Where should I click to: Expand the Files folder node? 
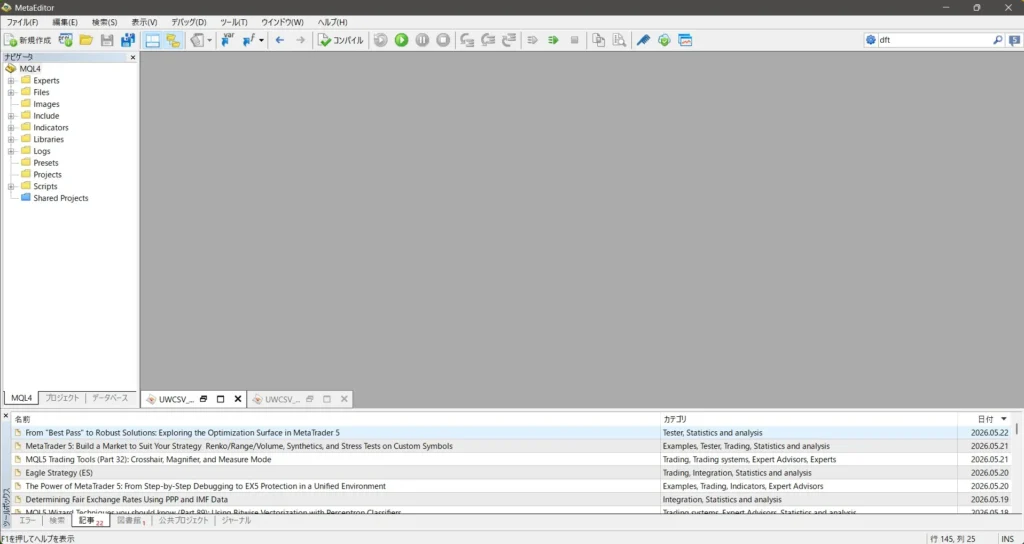click(x=11, y=92)
